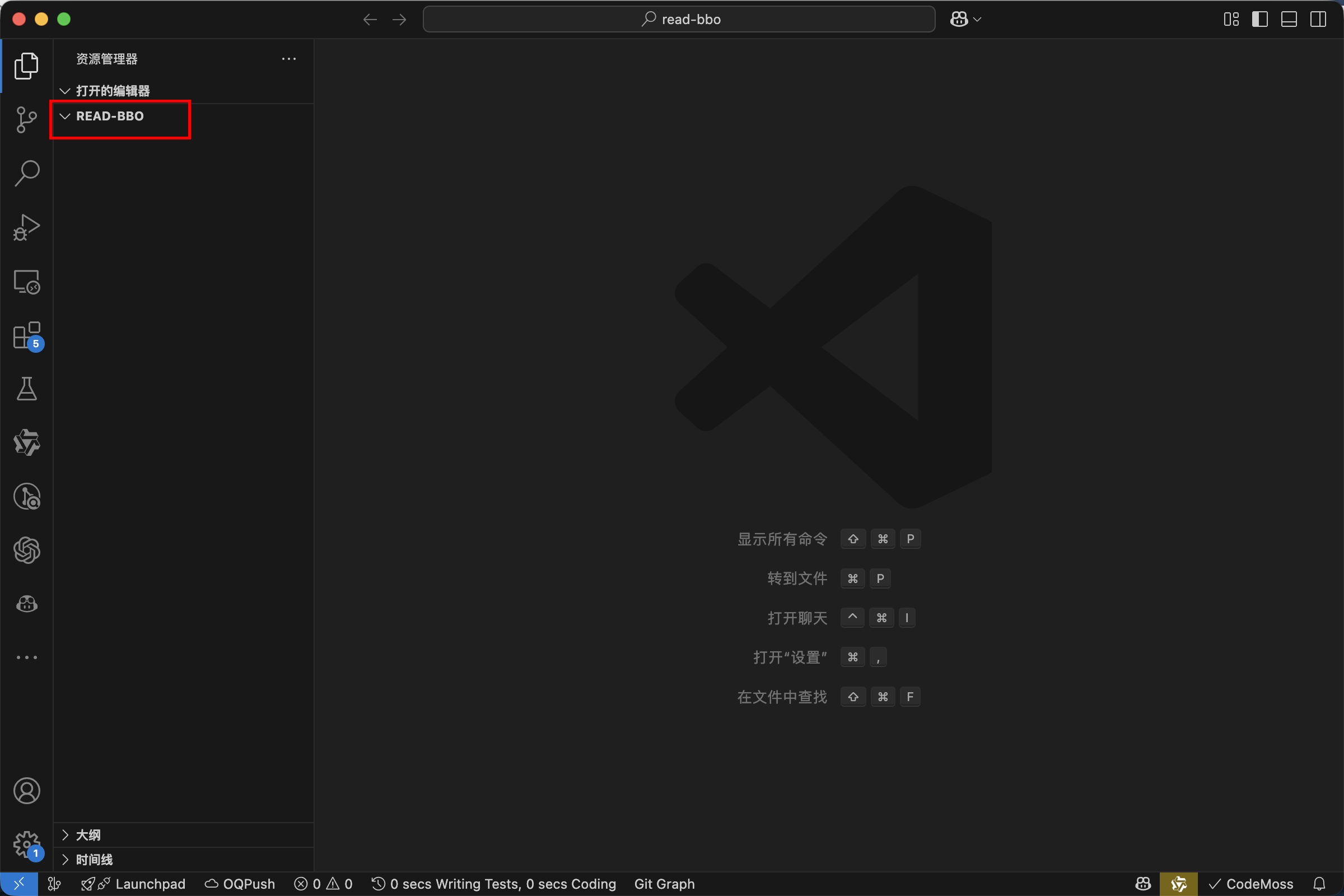
Task: Open explorer more actions ellipsis
Action: [288, 59]
